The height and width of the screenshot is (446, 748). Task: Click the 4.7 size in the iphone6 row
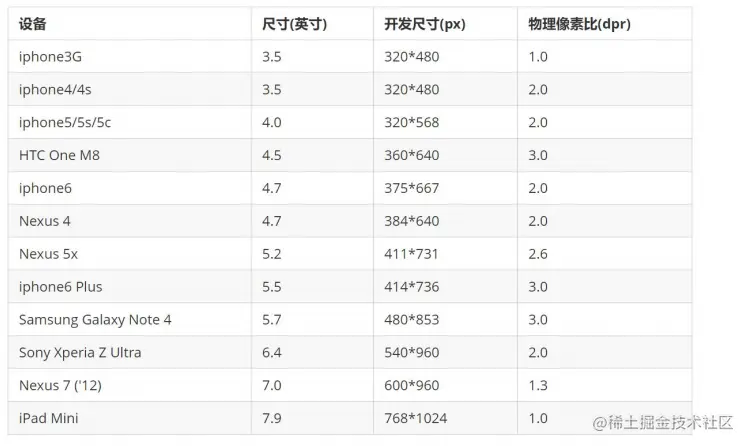[x=271, y=188]
